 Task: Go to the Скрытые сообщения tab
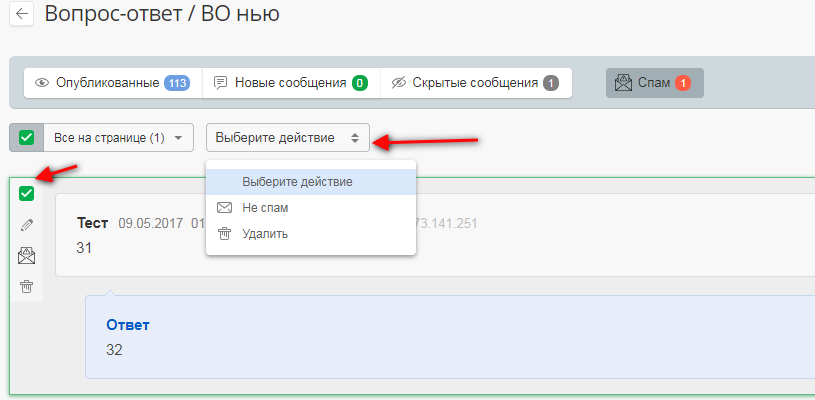pos(475,83)
